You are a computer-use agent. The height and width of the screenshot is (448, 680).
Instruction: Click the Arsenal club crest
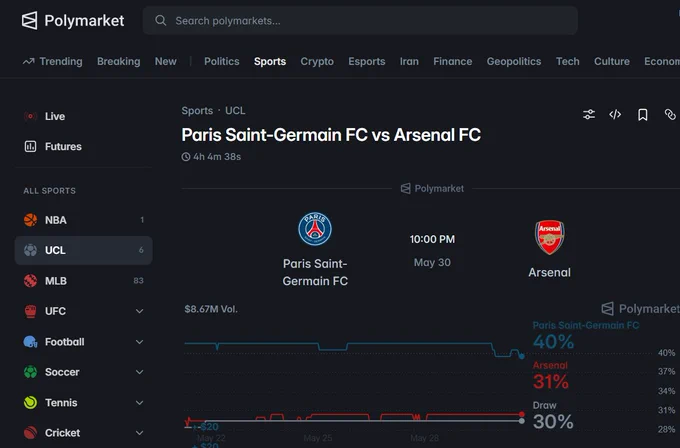(549, 237)
